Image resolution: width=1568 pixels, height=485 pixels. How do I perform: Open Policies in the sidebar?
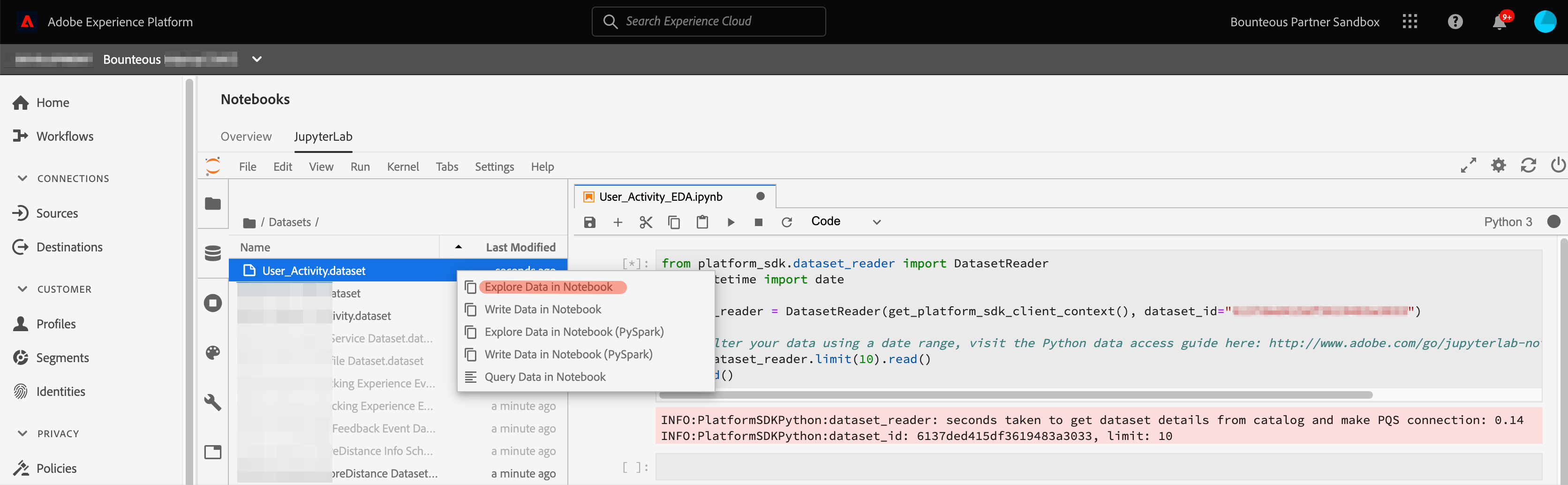click(45, 469)
